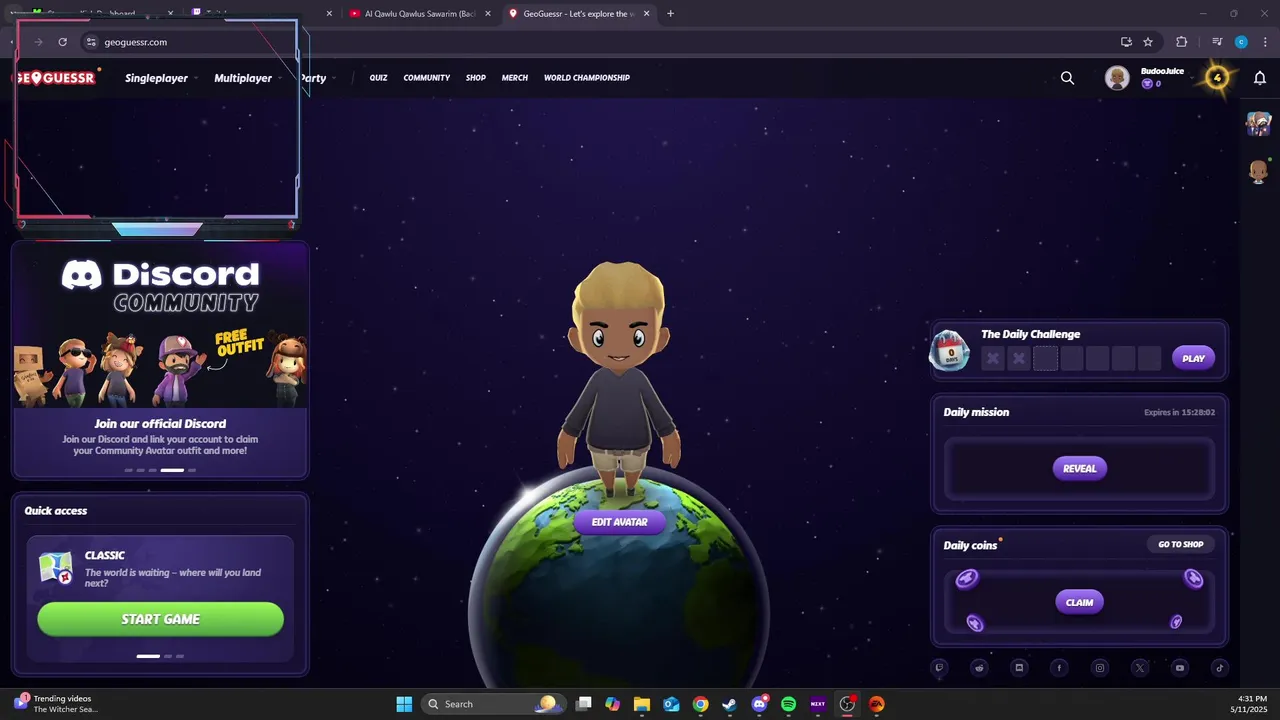
Task: Open the COMMUNITY menu item
Action: pos(427,78)
